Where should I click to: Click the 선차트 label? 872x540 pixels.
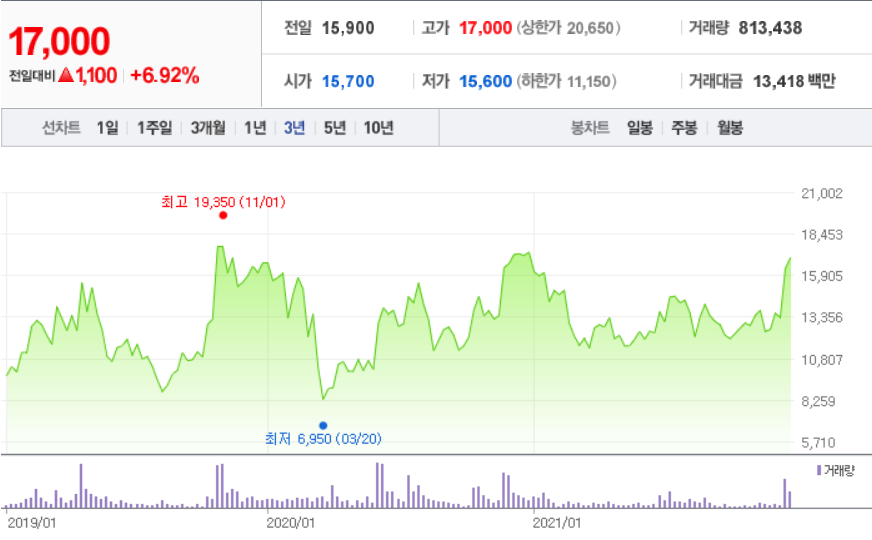click(61, 128)
